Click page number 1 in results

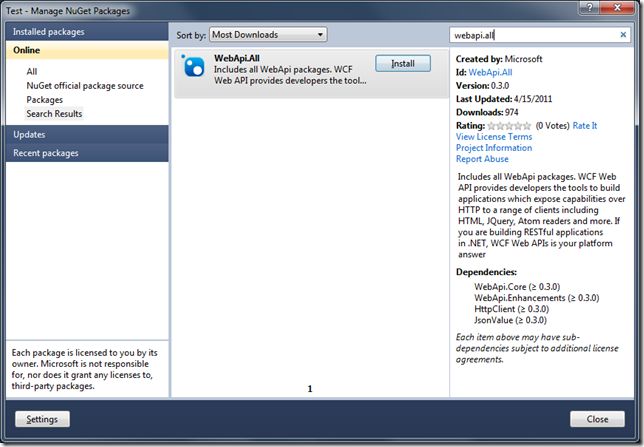[310, 389]
